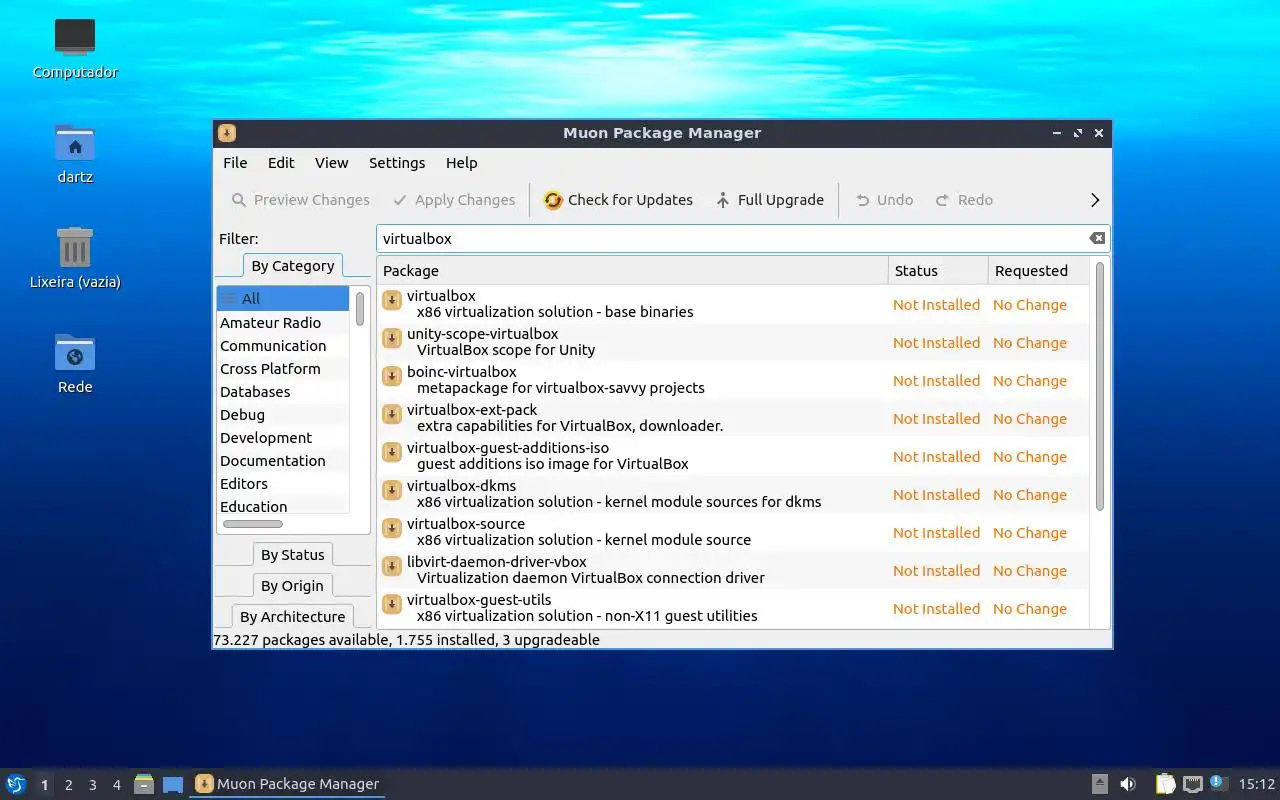
Task: Open the Edit menu
Action: pos(281,163)
